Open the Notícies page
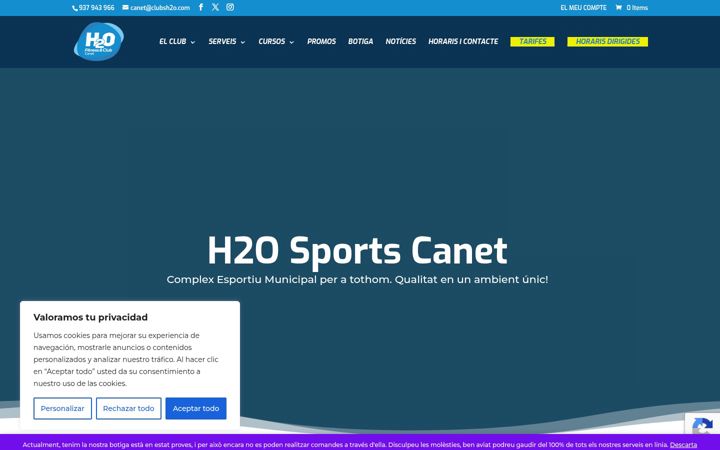720x450 pixels. (400, 41)
